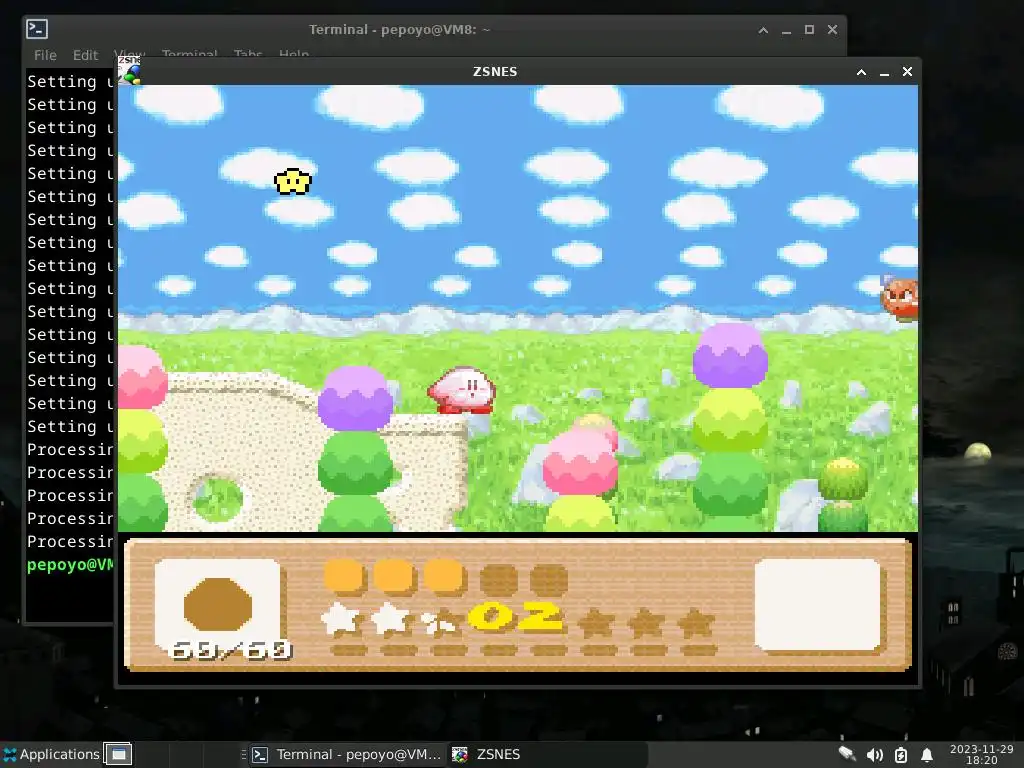Open the File menu in Terminal

(45, 55)
